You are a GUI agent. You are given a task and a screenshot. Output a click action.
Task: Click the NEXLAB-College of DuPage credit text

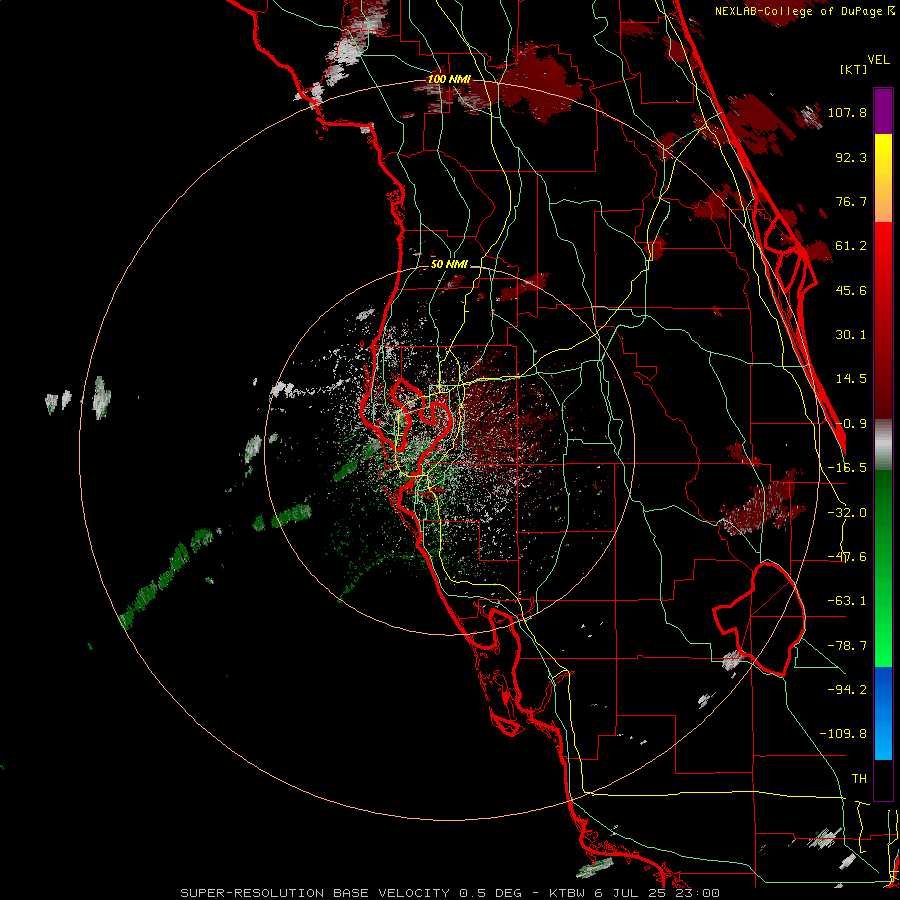pos(804,11)
